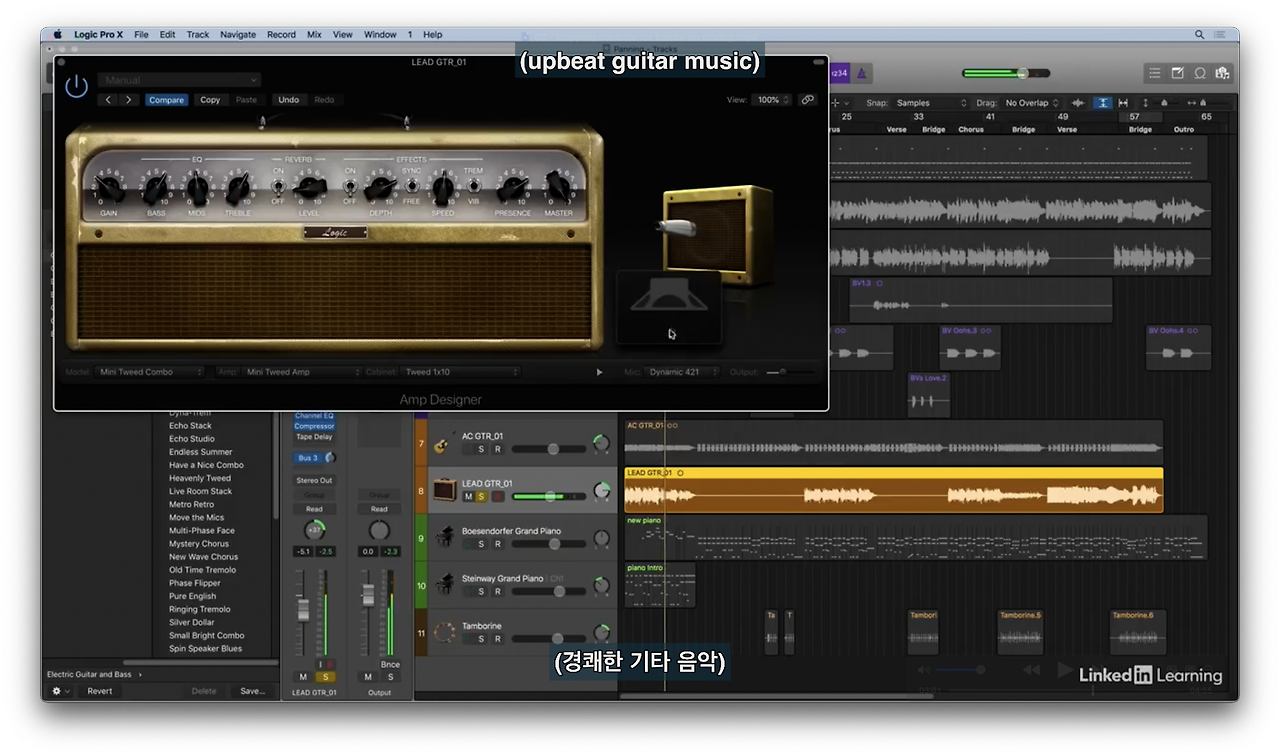Open the Model dropdown Mini Tweed Combo

[x=150, y=372]
